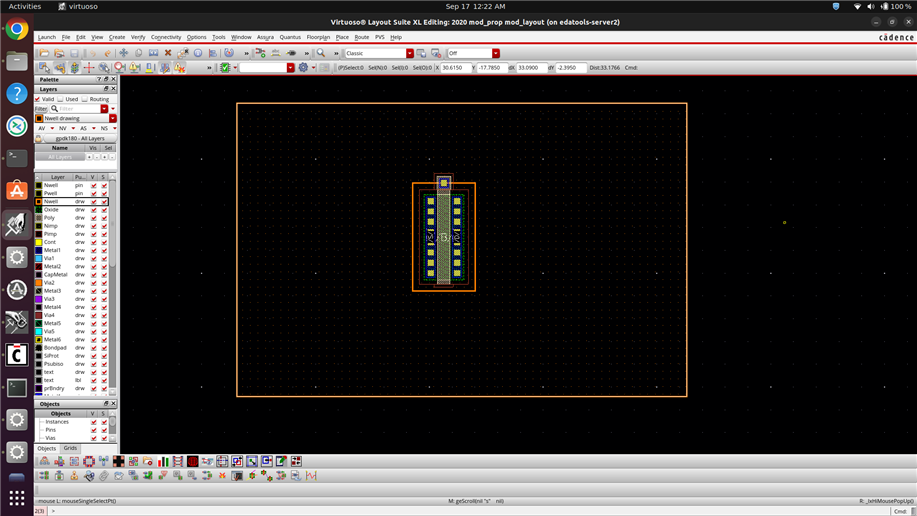Click the yellow ruler icon in second toolbar

click(149, 68)
